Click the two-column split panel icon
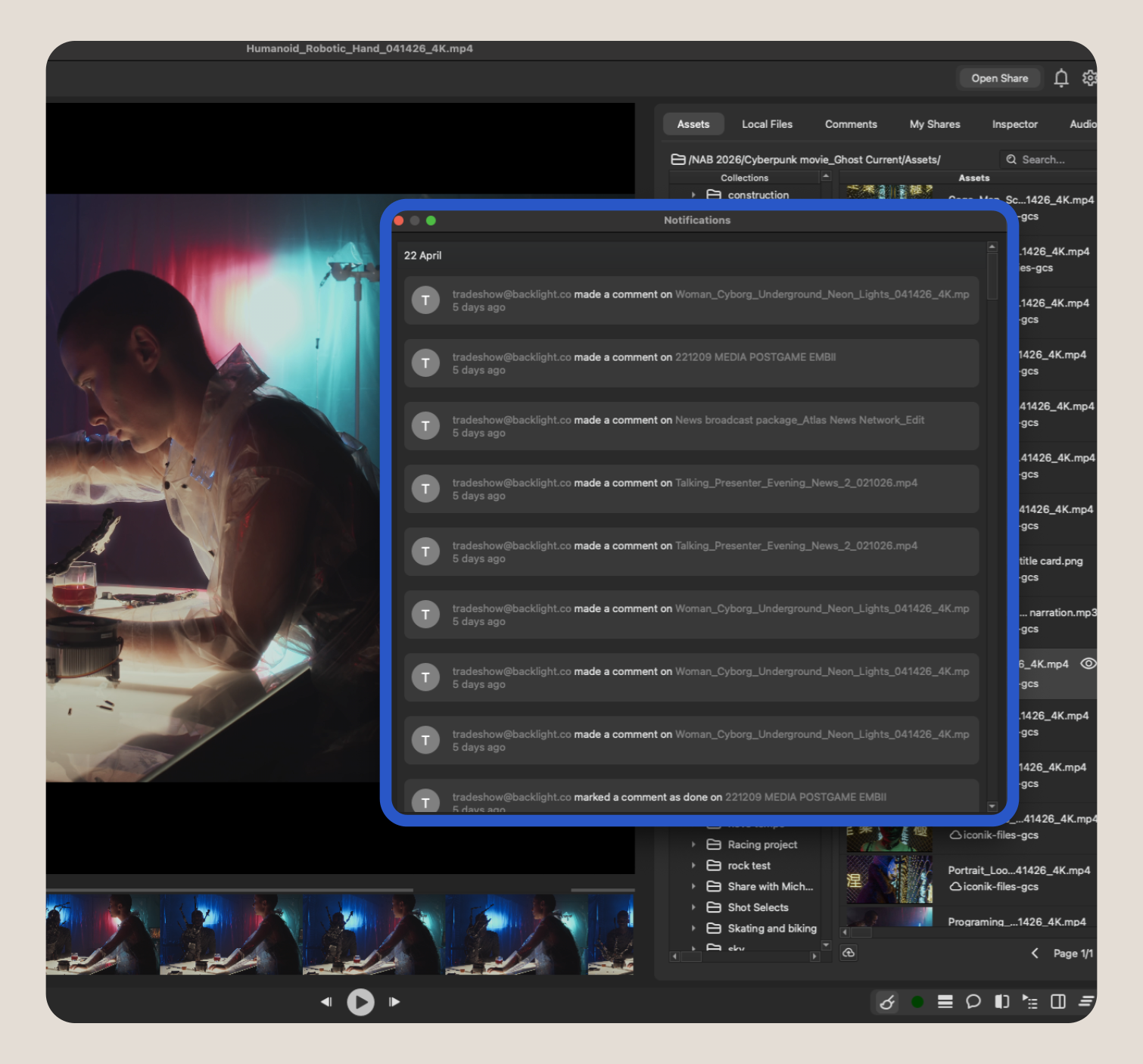 1058,1002
